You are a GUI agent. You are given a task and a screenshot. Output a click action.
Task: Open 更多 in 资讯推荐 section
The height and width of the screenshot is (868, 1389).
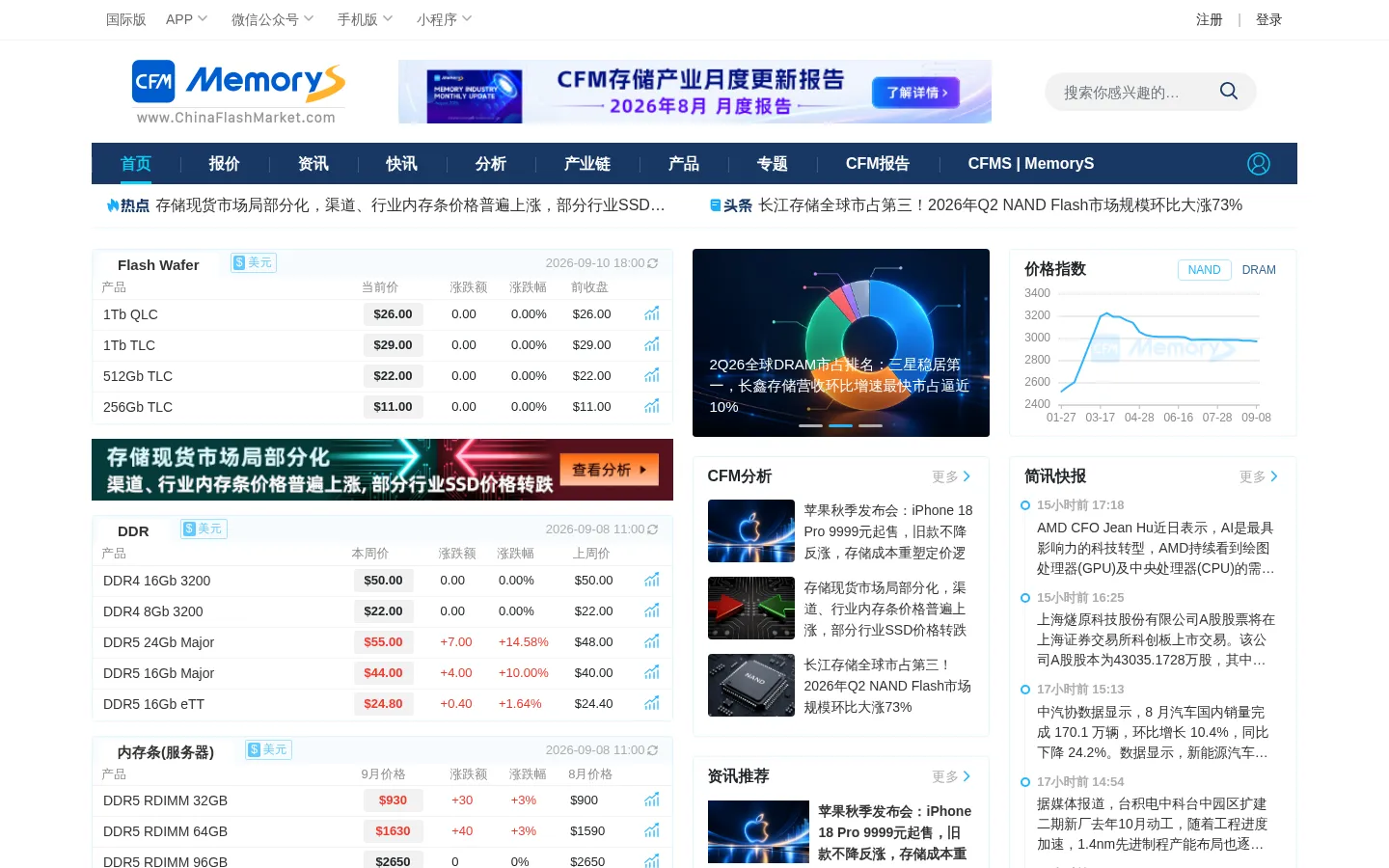(951, 776)
